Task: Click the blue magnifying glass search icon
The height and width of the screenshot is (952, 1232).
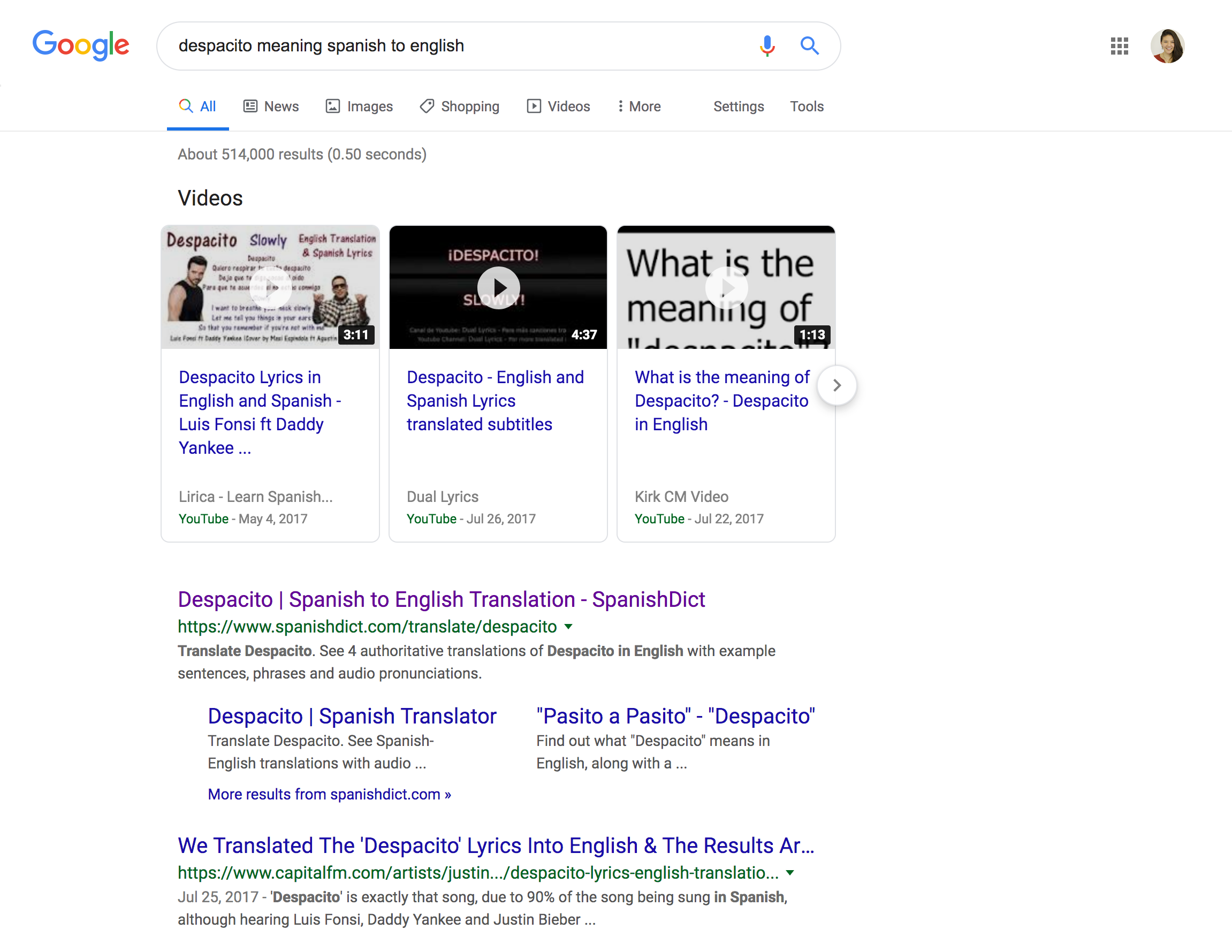Action: (810, 45)
